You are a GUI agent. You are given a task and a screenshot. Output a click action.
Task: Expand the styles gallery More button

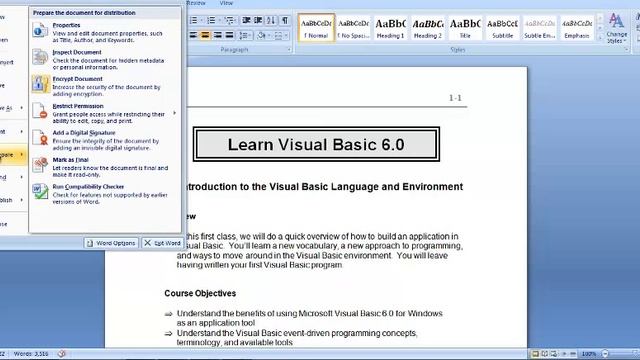[600, 37]
